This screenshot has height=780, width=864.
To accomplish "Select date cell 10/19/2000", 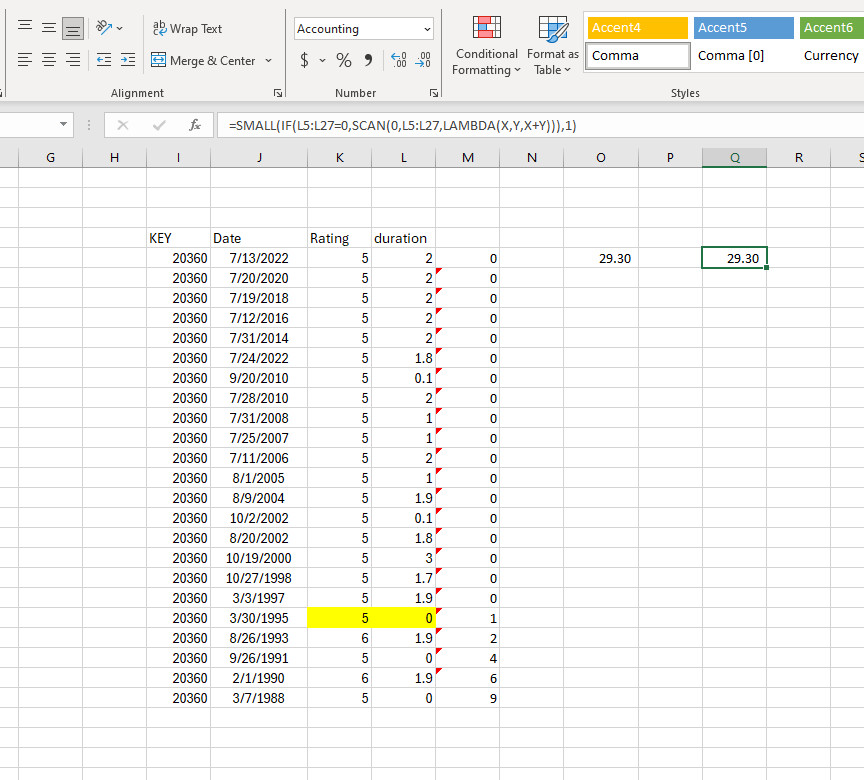I will [x=259, y=558].
